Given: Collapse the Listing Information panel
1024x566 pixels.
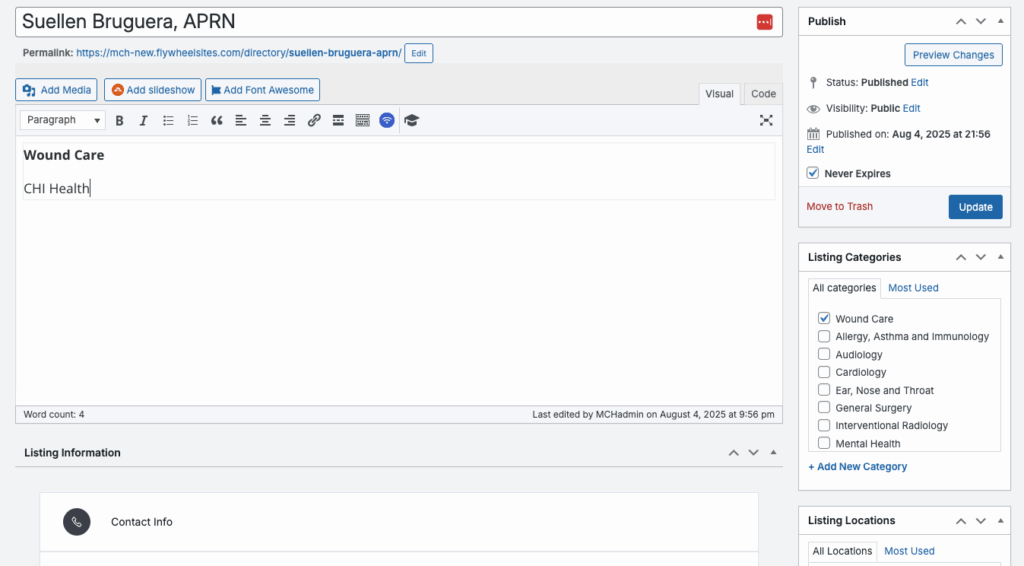Looking at the screenshot, I should [x=773, y=453].
